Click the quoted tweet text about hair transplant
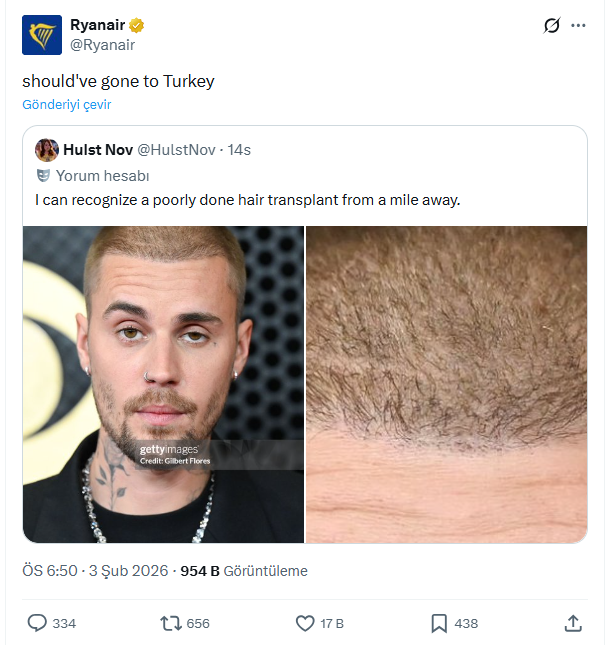 pyautogui.click(x=247, y=200)
